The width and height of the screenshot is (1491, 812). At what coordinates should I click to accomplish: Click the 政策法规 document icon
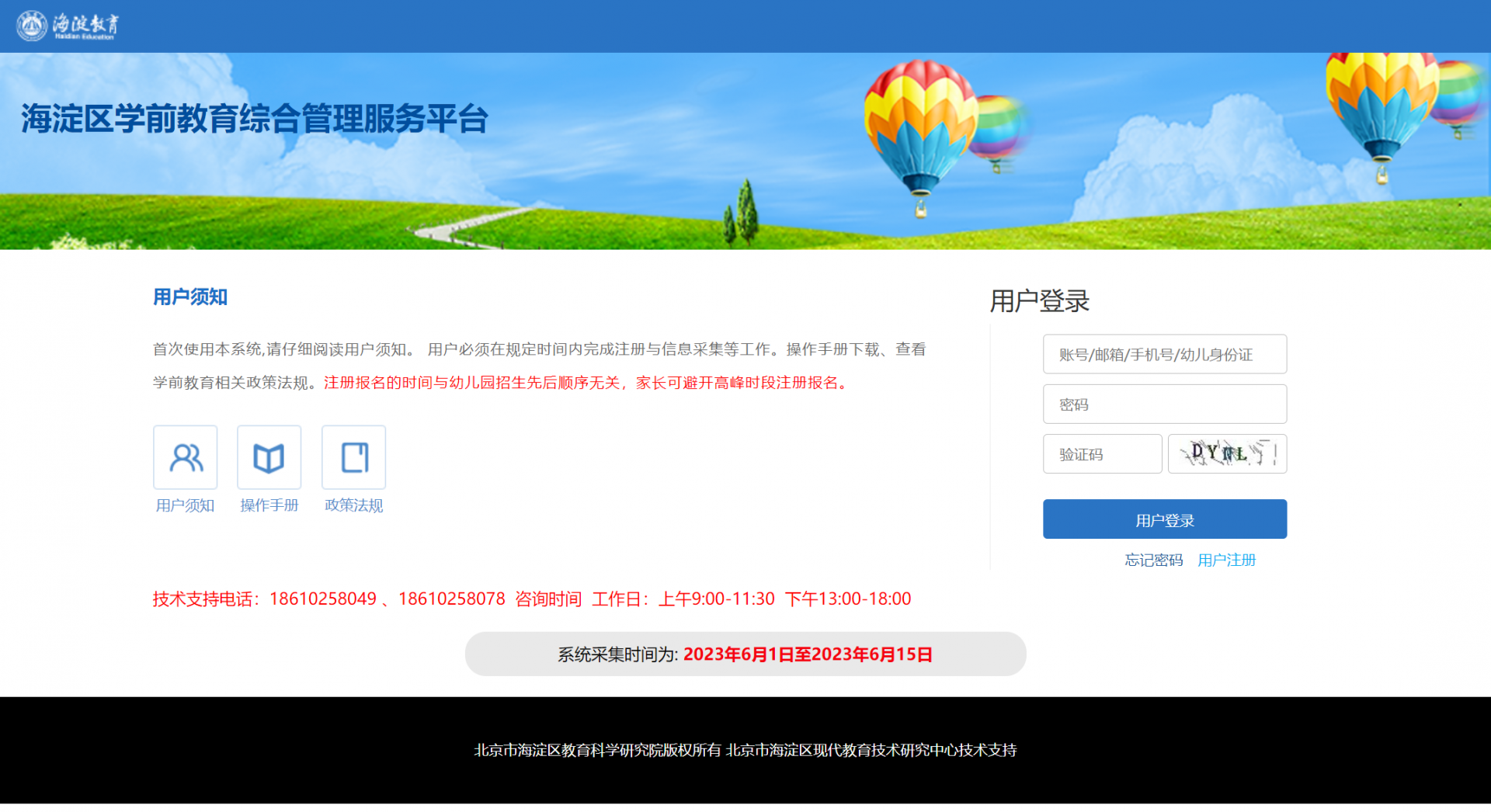click(x=353, y=457)
